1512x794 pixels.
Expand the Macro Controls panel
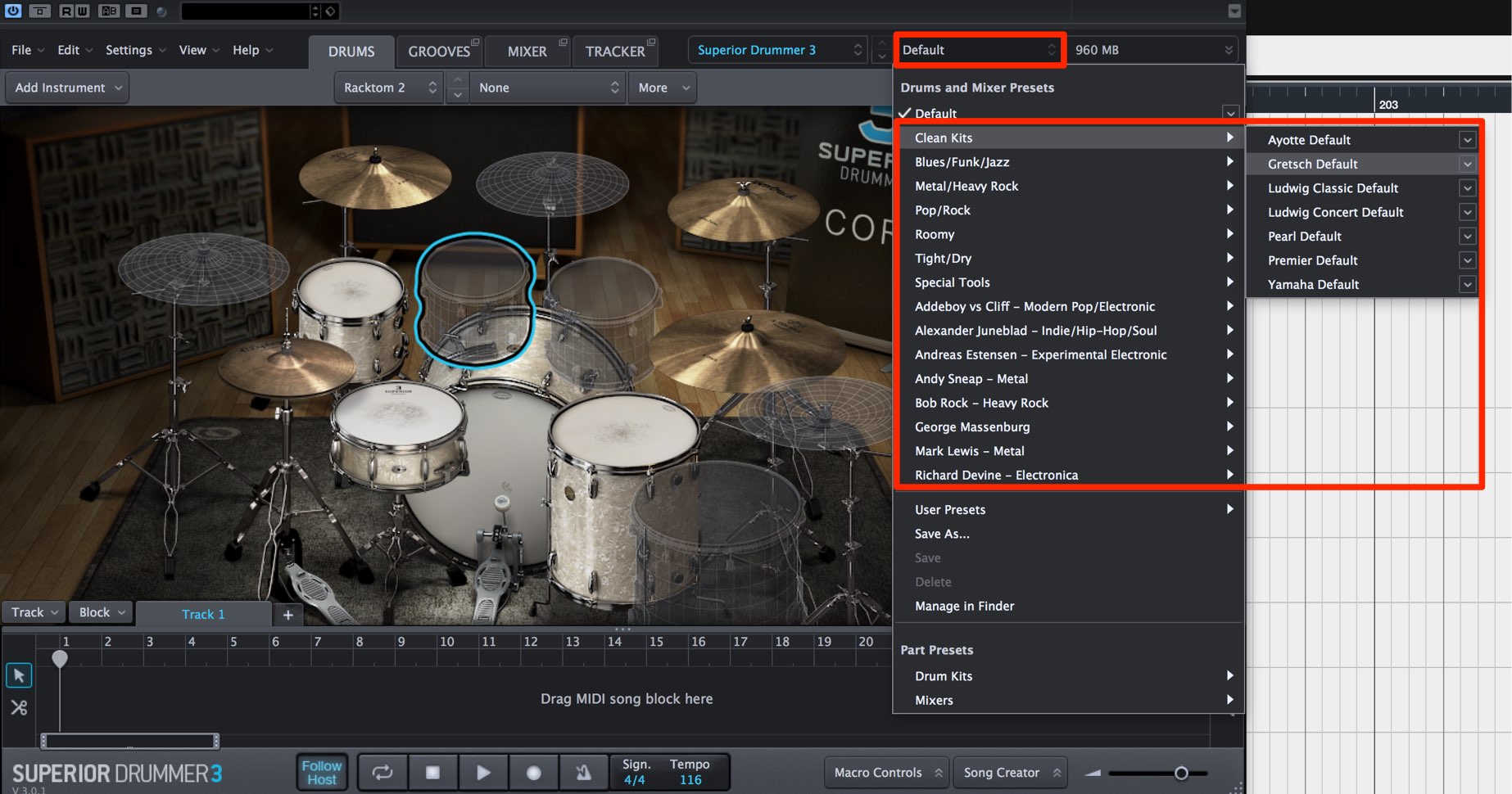887,772
